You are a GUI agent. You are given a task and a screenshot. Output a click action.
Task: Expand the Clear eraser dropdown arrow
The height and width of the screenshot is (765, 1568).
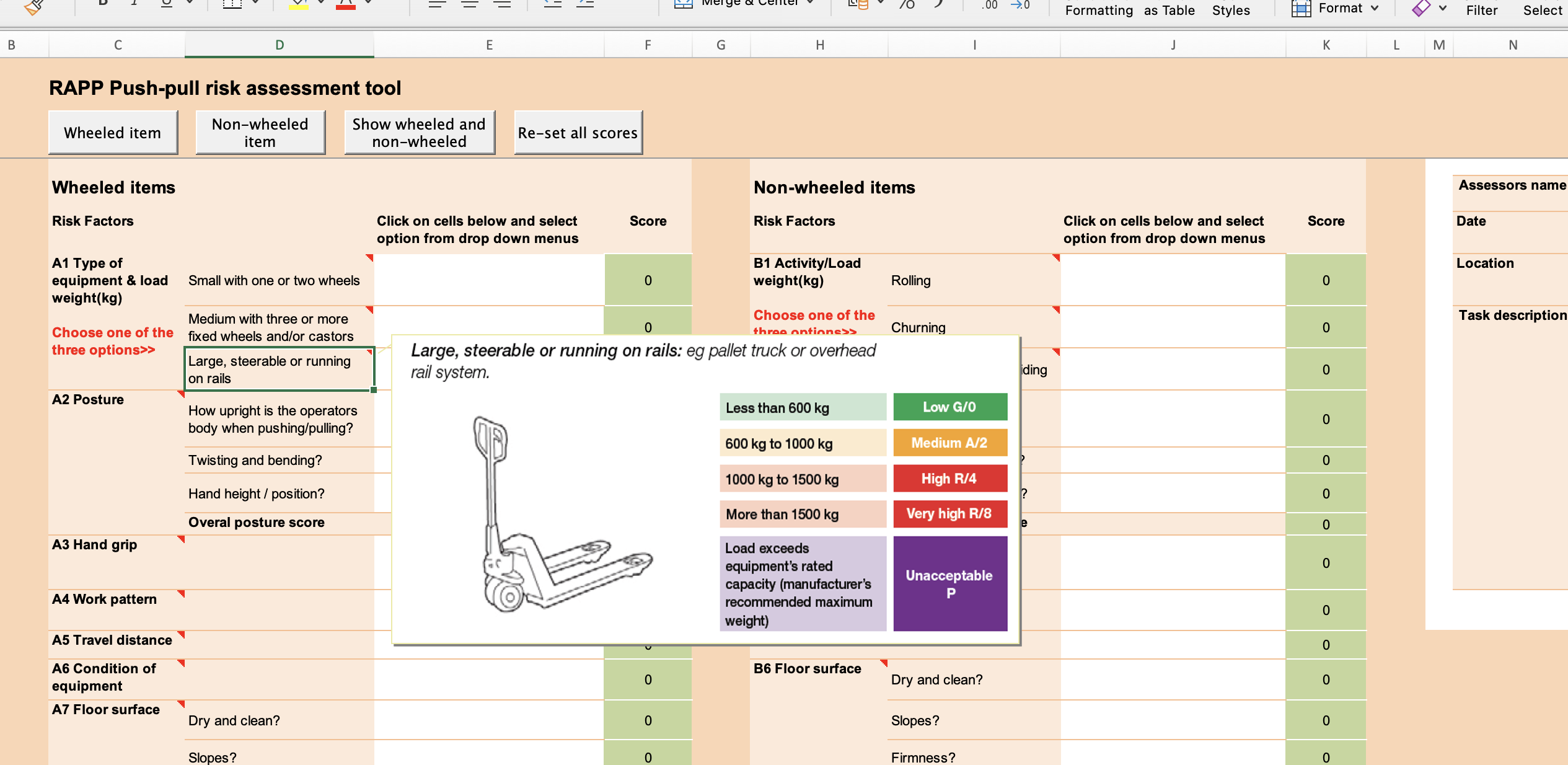click(1443, 8)
